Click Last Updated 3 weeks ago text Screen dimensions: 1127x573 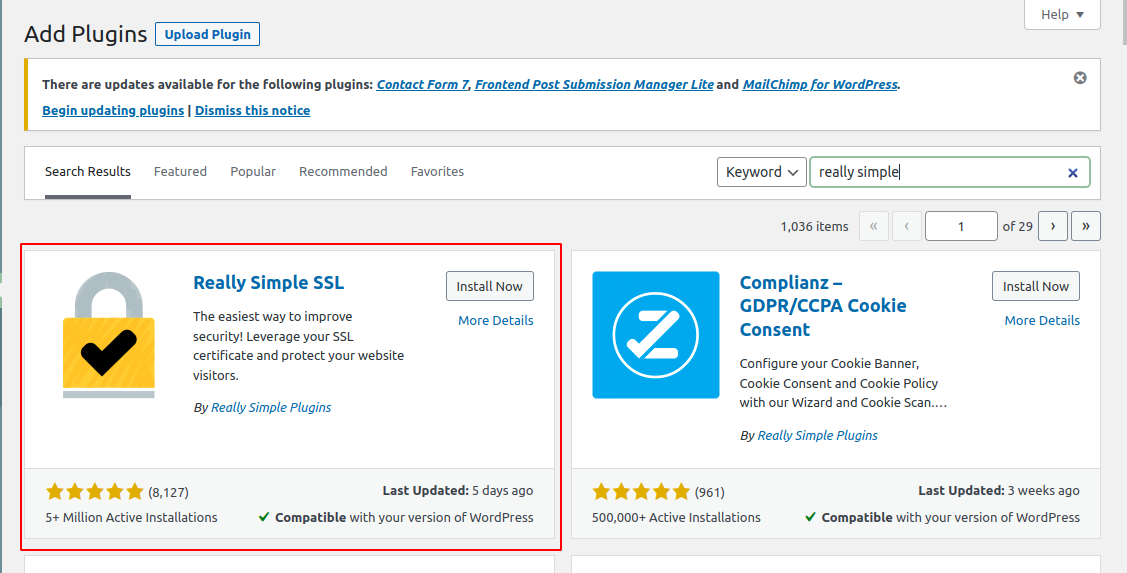point(999,491)
